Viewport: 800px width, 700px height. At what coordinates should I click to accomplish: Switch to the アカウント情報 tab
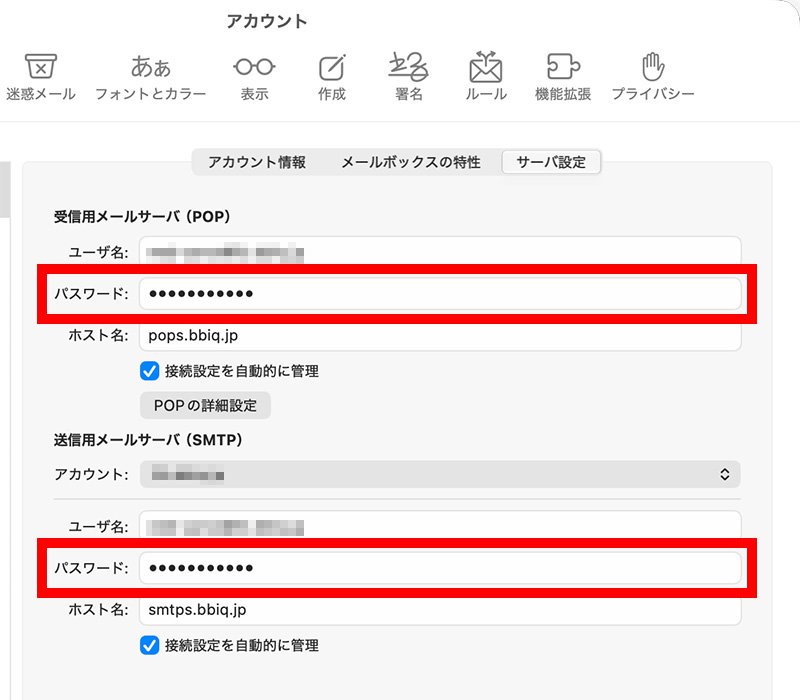[257, 162]
